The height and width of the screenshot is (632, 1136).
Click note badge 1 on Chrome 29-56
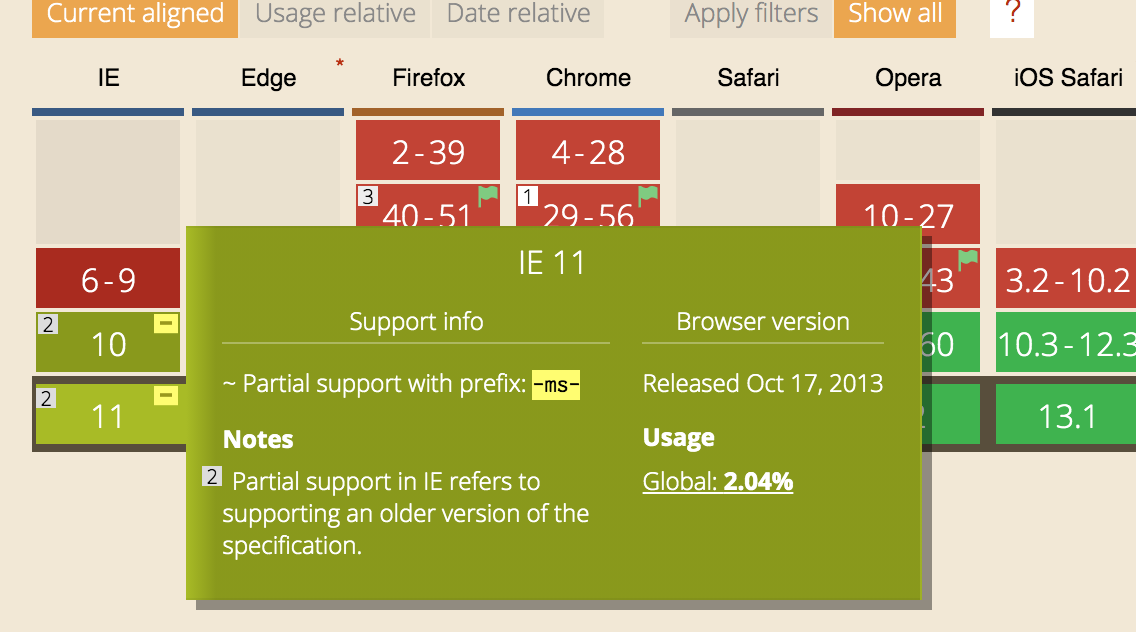[527, 196]
